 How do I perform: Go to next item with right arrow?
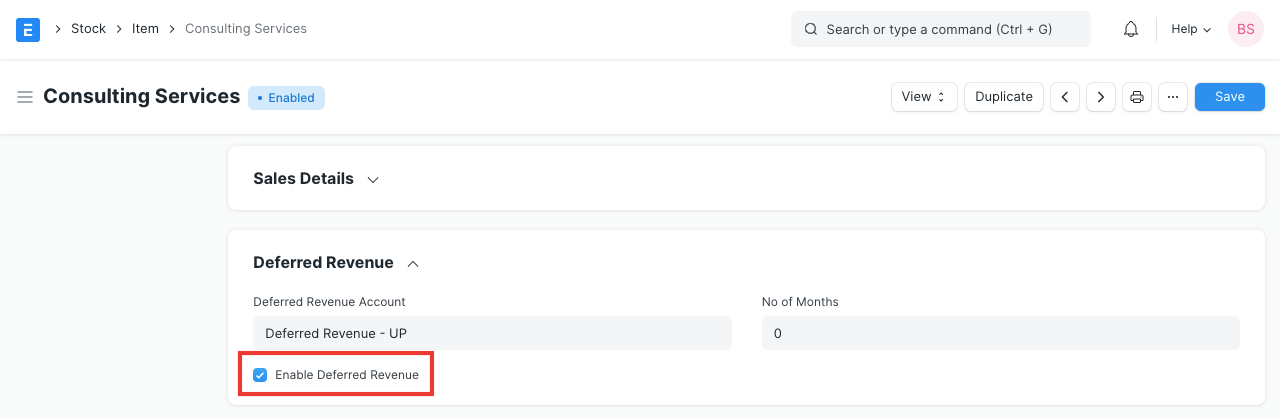pos(1101,97)
